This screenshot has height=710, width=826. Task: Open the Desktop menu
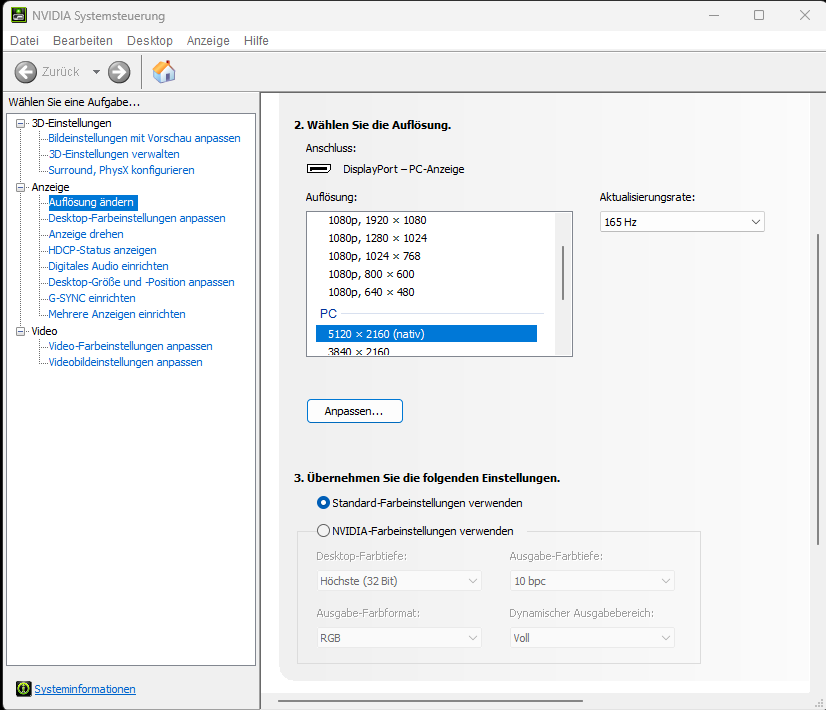[150, 41]
